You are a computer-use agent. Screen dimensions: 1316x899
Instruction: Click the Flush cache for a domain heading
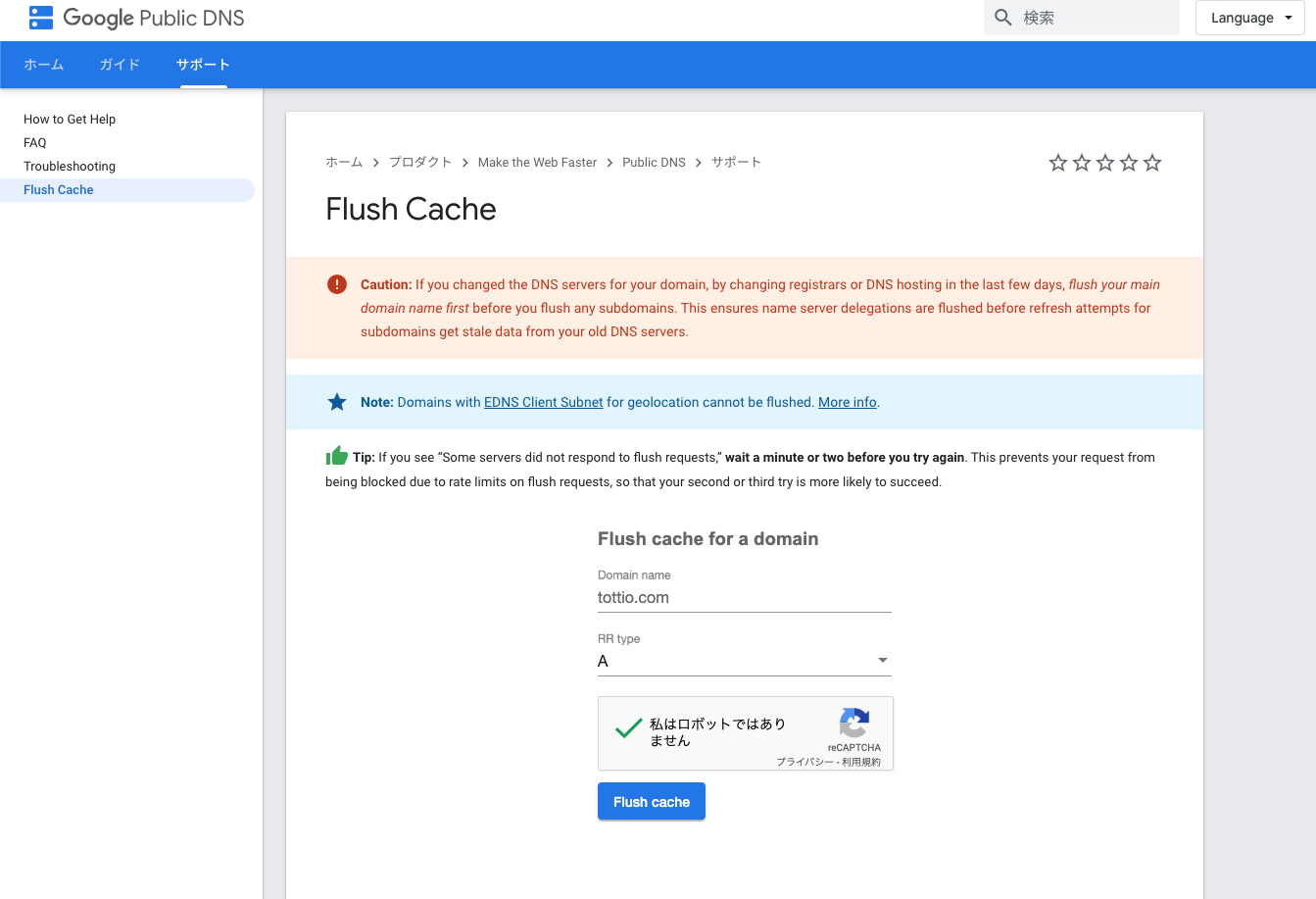707,539
